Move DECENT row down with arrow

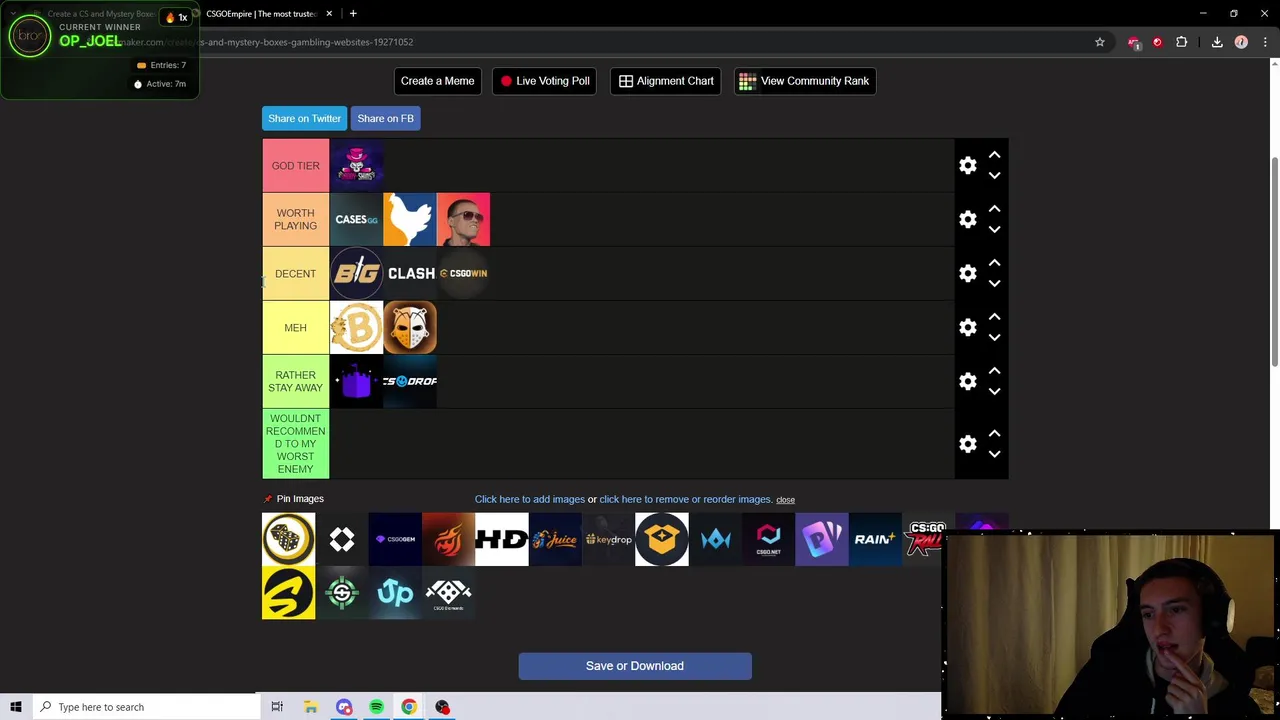point(994,284)
